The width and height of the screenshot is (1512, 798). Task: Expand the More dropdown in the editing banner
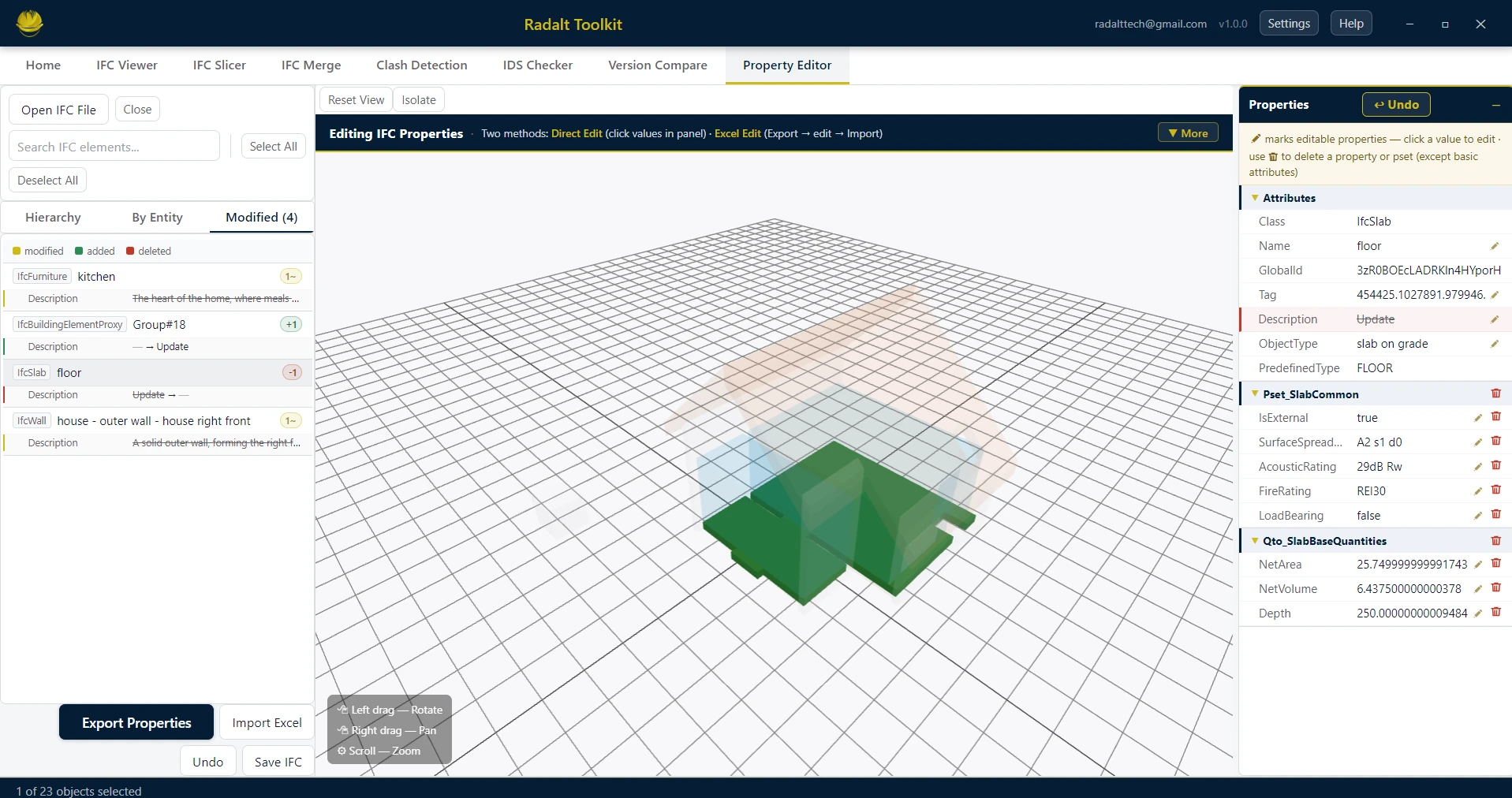1187,132
